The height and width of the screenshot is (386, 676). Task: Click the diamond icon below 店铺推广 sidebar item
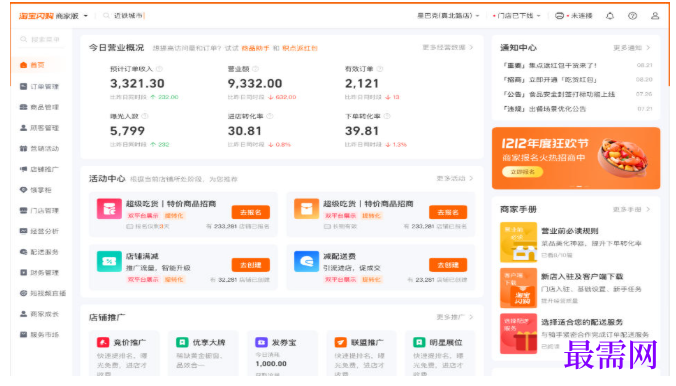pyautogui.click(x=23, y=190)
